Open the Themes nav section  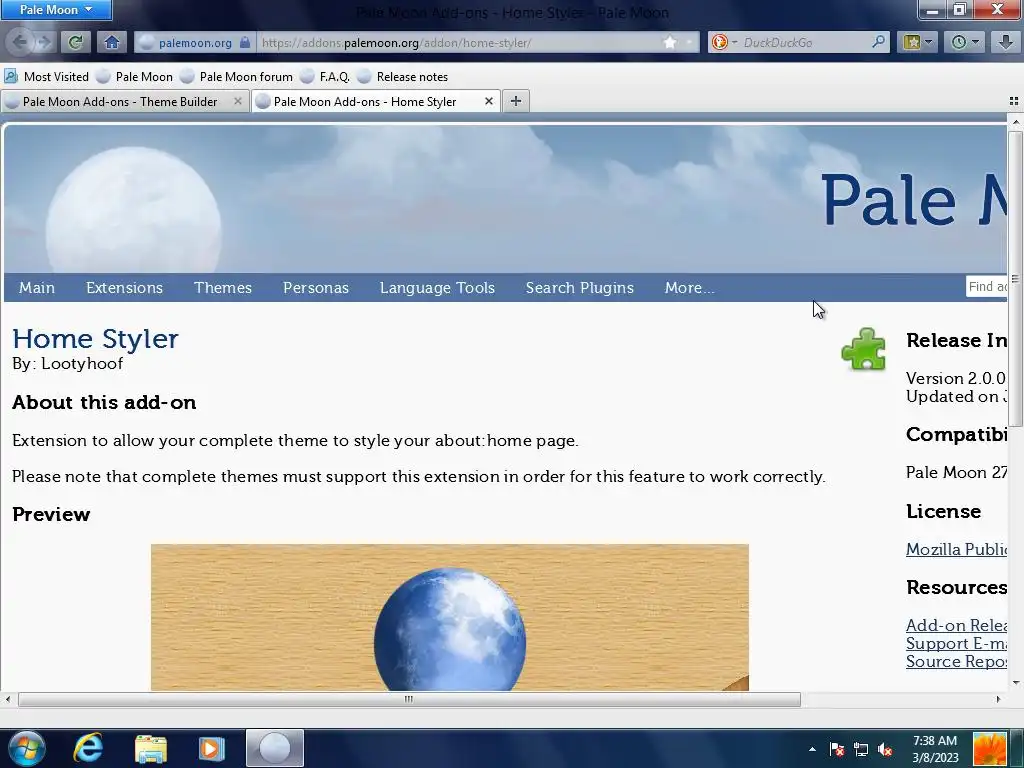click(223, 287)
